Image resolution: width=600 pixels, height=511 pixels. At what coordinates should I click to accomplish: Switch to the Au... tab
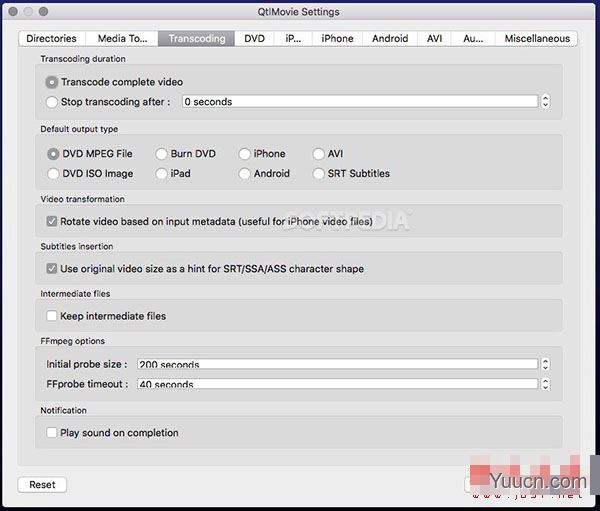tap(473, 39)
